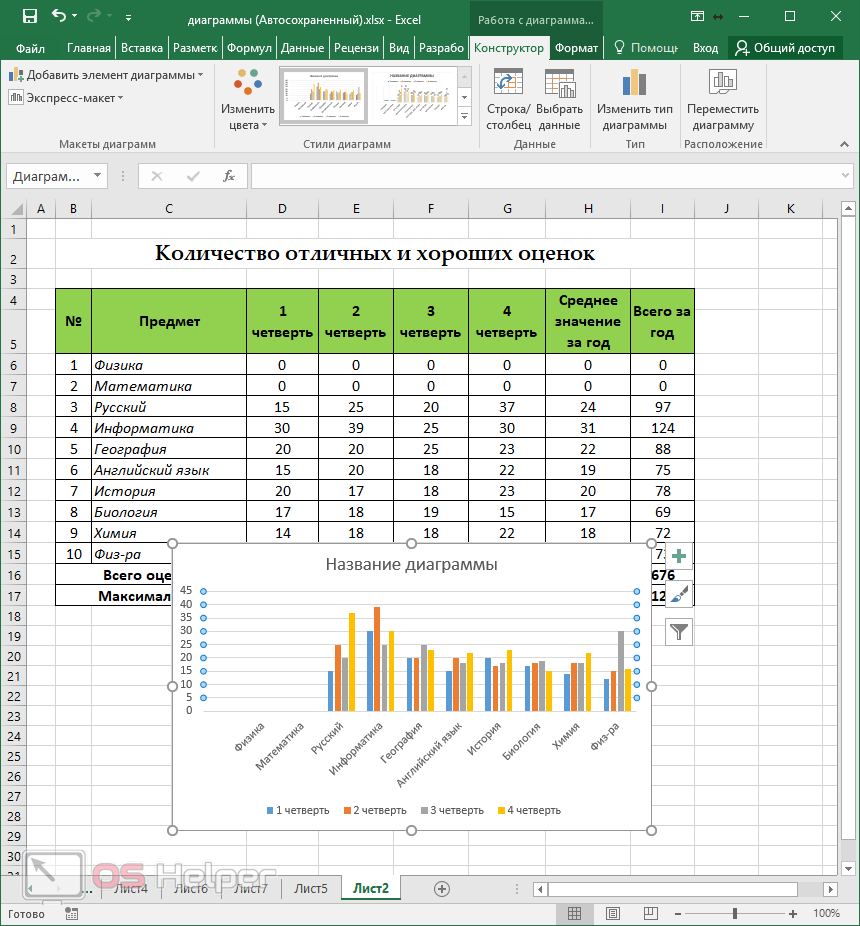The height and width of the screenshot is (926, 860).
Task: Open the Вставка ribbon tab
Action: pos(141,47)
